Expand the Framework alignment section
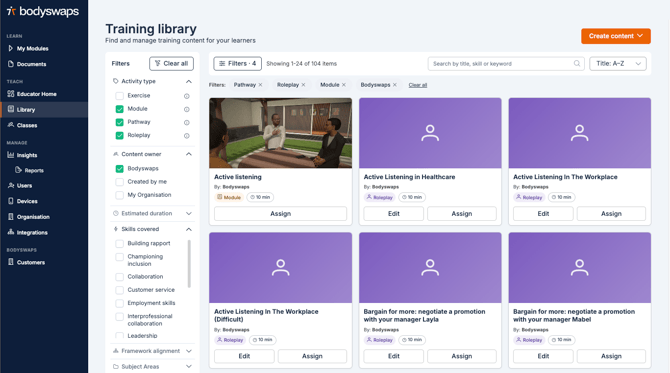 189,351
